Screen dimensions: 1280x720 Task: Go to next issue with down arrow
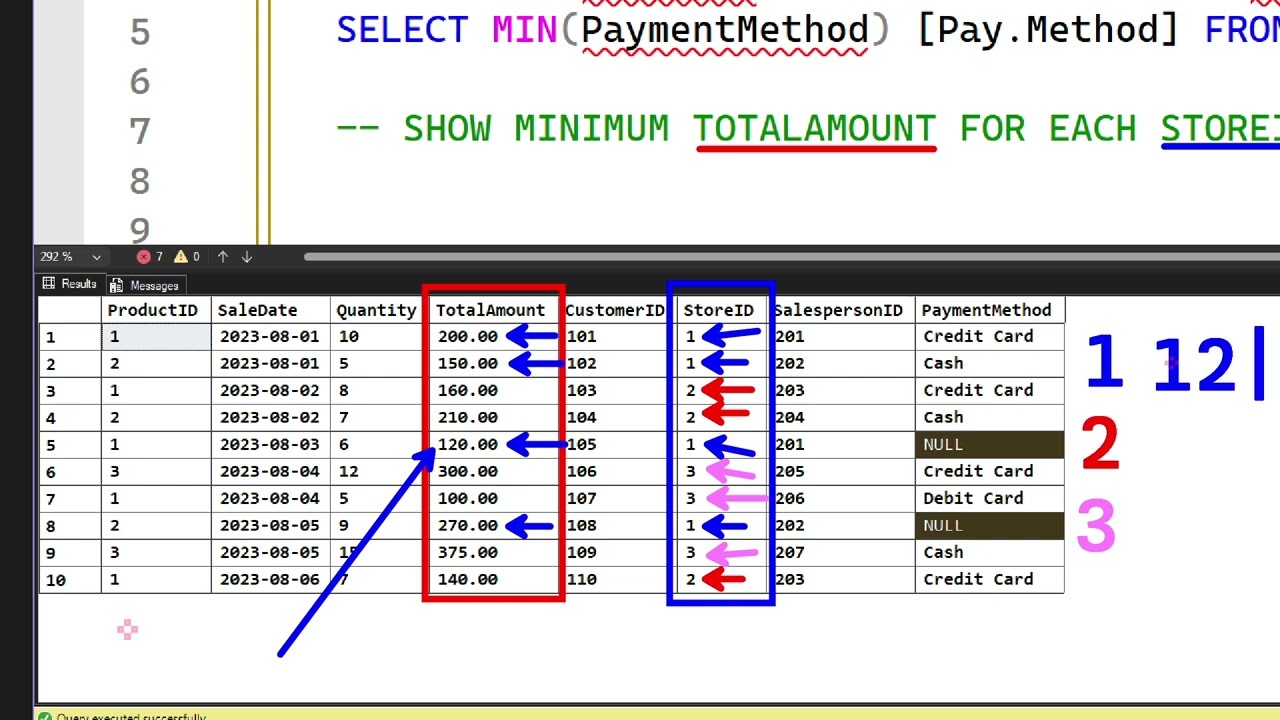click(246, 257)
